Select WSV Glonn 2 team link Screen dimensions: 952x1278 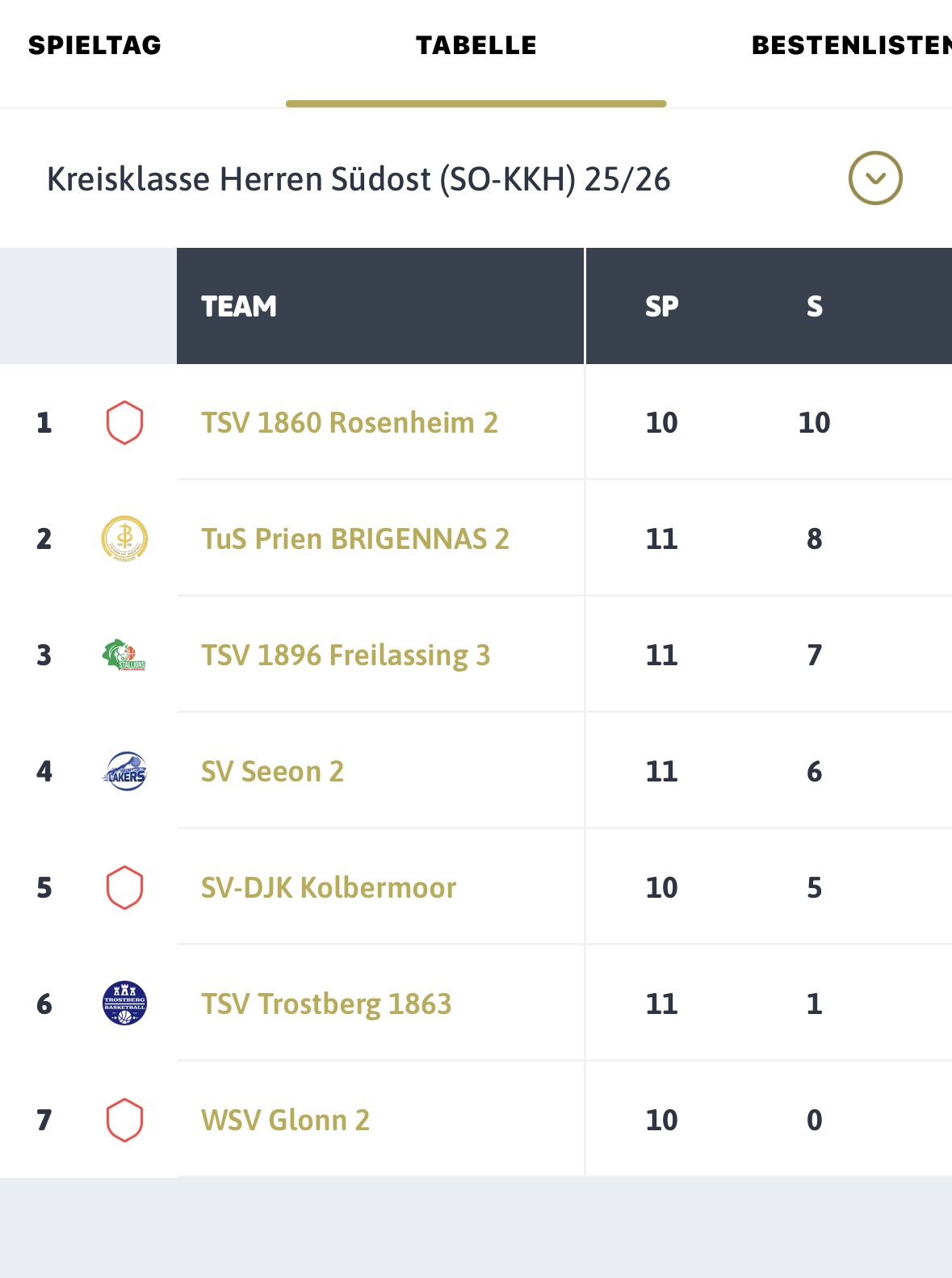tap(285, 1121)
